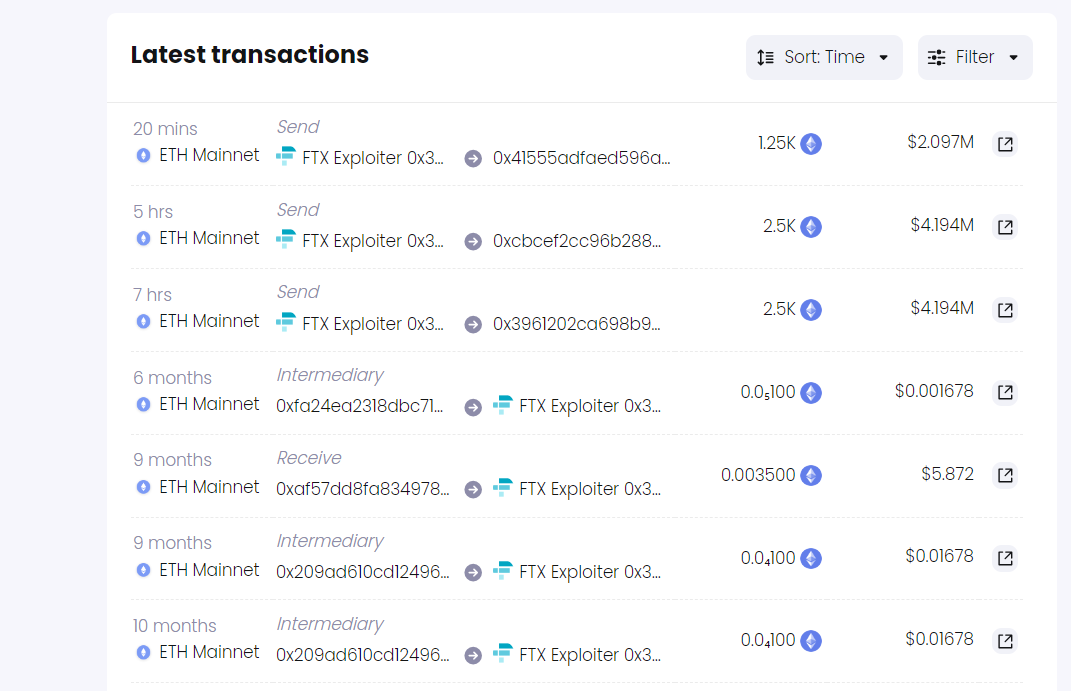Click ETH Mainnet label in 10 months row
The image size is (1071, 691).
(209, 652)
